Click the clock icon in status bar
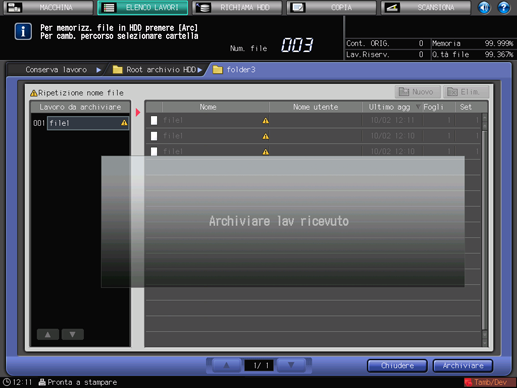Image resolution: width=517 pixels, height=388 pixels. pos(6,382)
